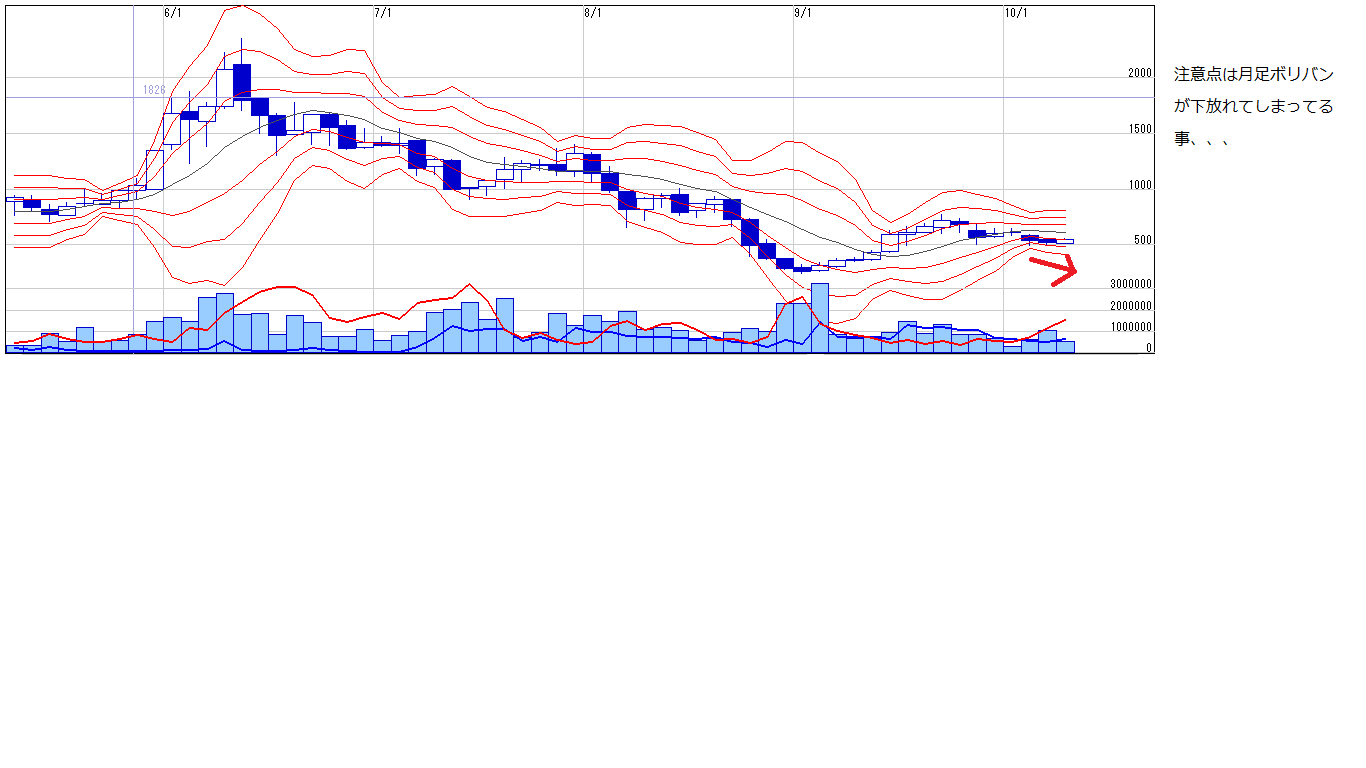The width and height of the screenshot is (1366, 768).
Task: Click the 3000000 volume axis label
Action: point(1130,284)
